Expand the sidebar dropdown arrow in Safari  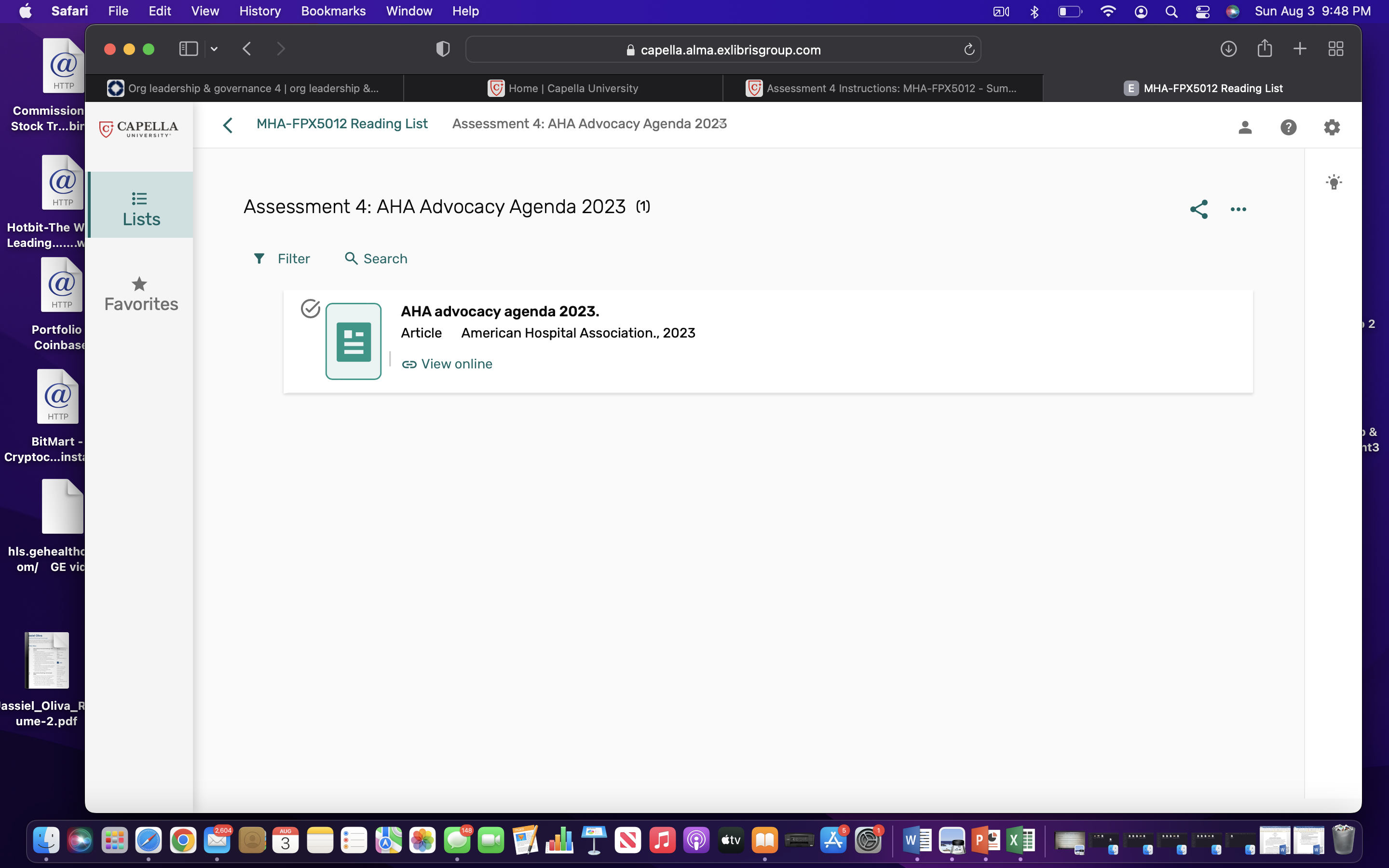[x=214, y=49]
